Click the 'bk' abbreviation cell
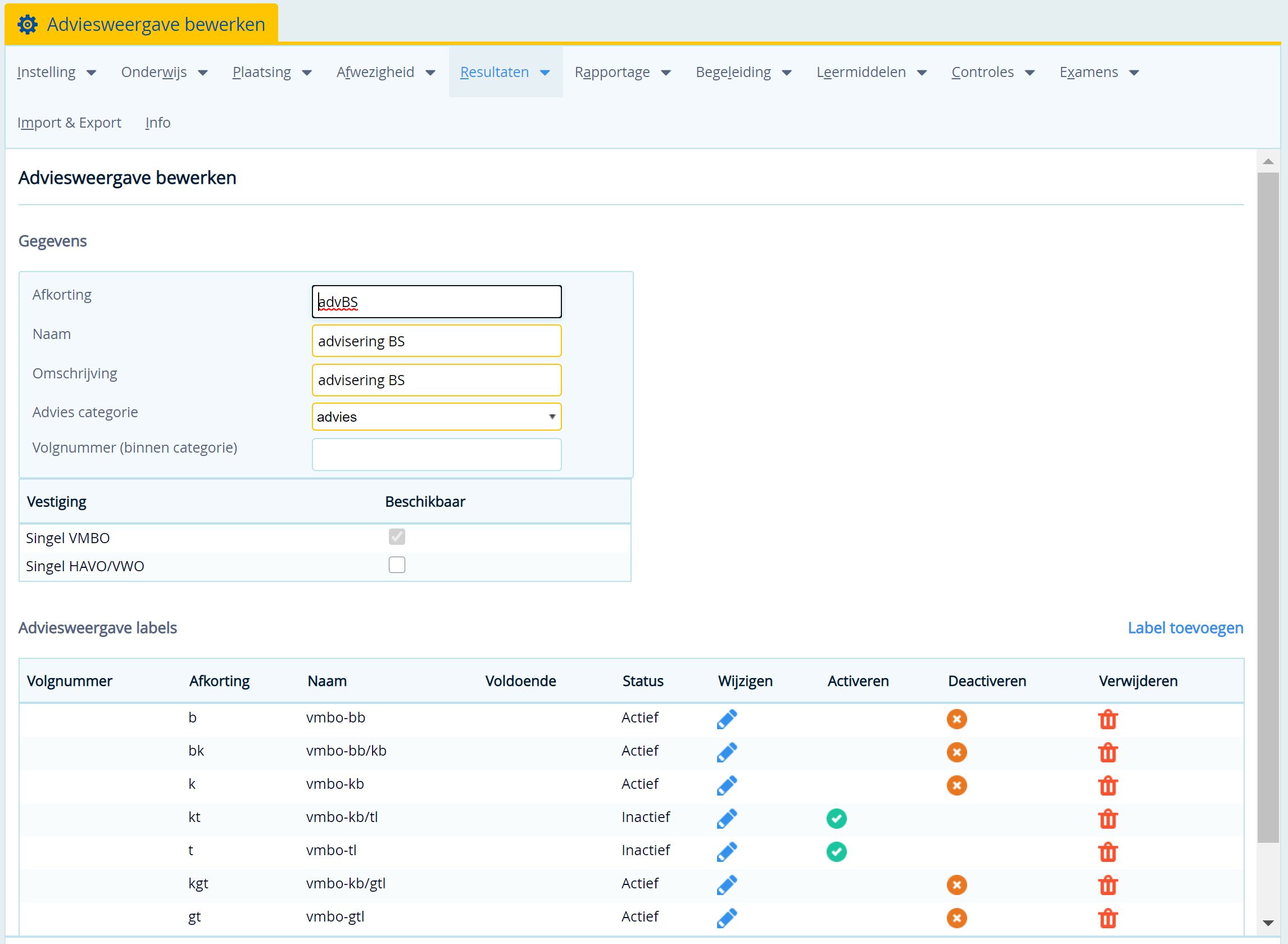Screen dimensions: 1288x944 click(196, 750)
